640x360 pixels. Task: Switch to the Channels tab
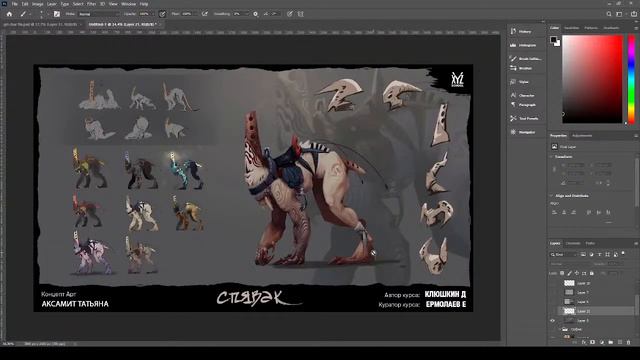coord(573,243)
